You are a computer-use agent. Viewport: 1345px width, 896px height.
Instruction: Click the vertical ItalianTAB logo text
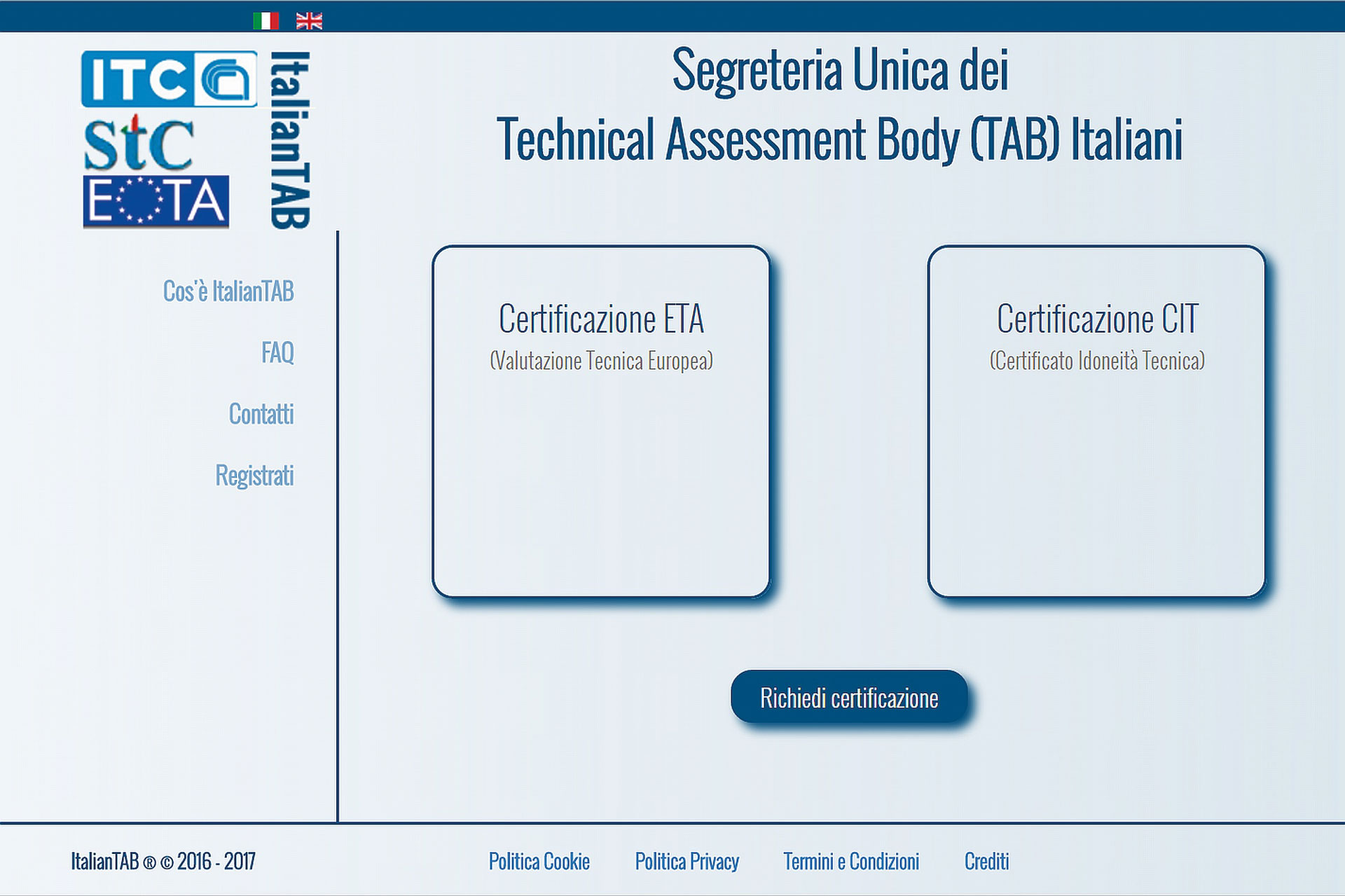290,140
